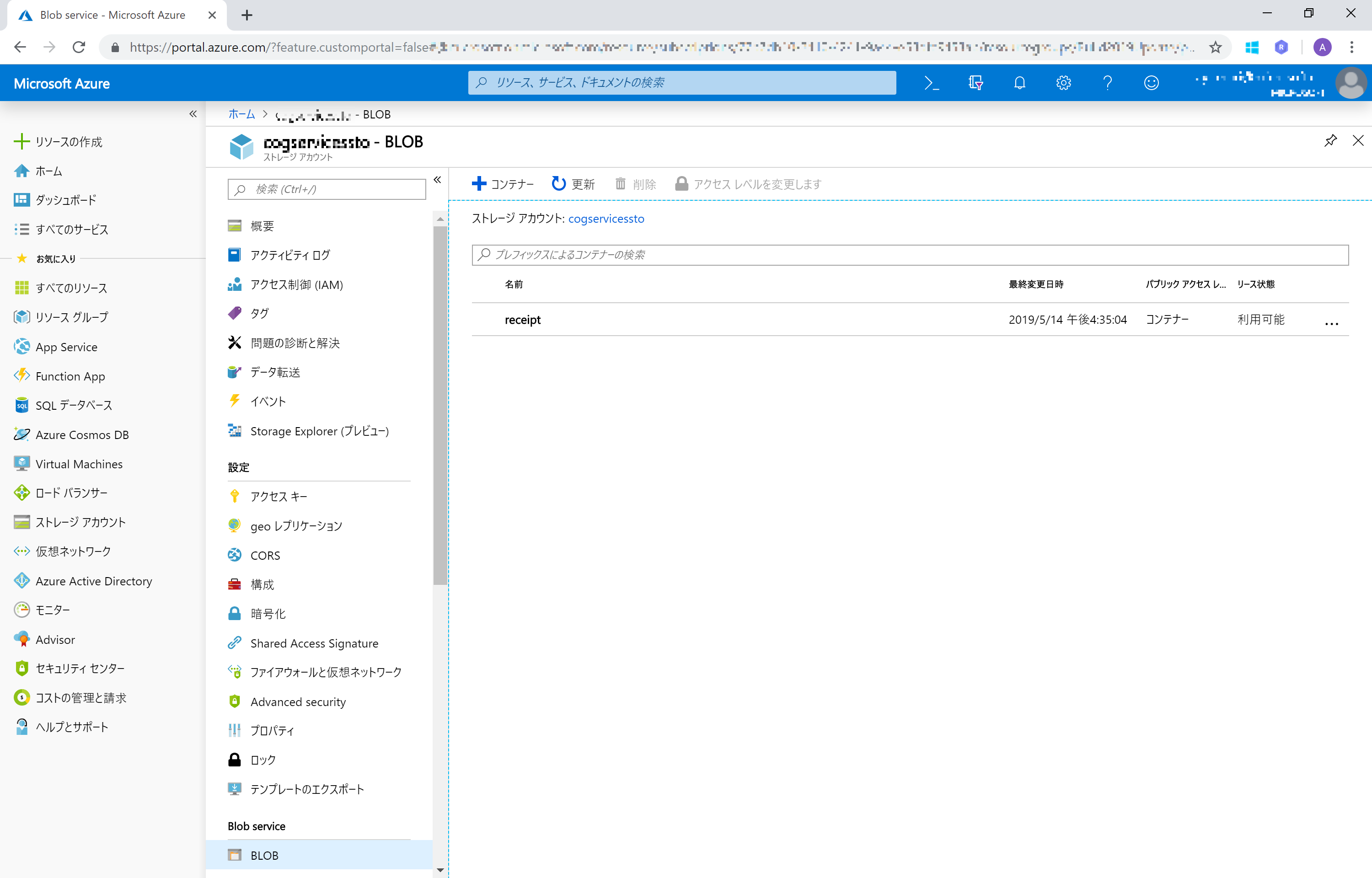Bookmark page with the star icon
The image size is (1372, 878).
(1215, 47)
